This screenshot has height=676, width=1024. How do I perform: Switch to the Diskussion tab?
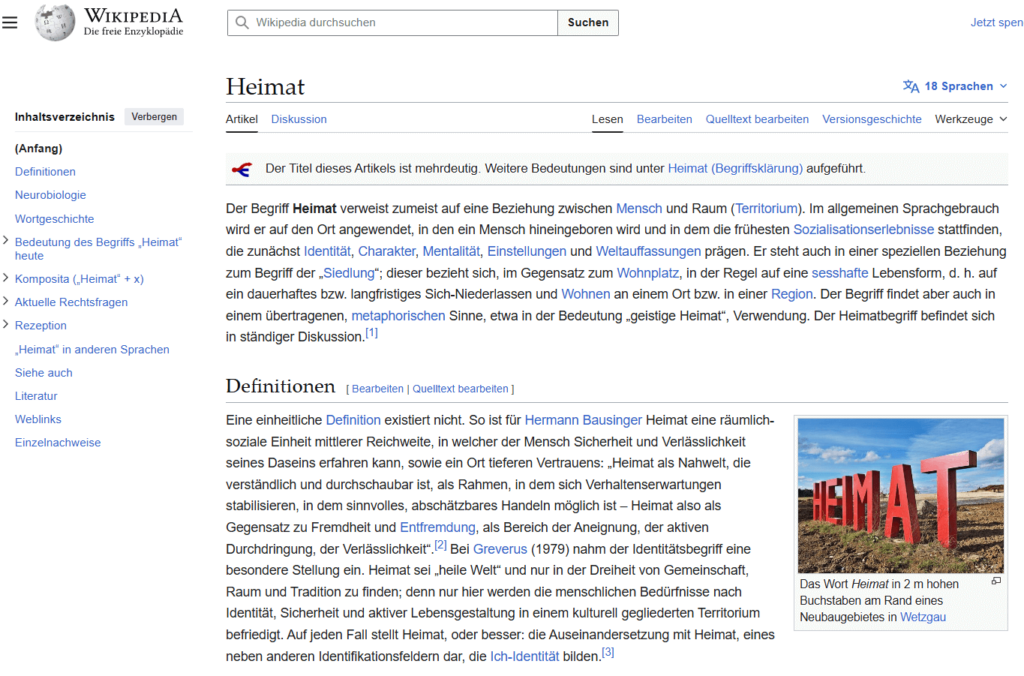pos(298,119)
